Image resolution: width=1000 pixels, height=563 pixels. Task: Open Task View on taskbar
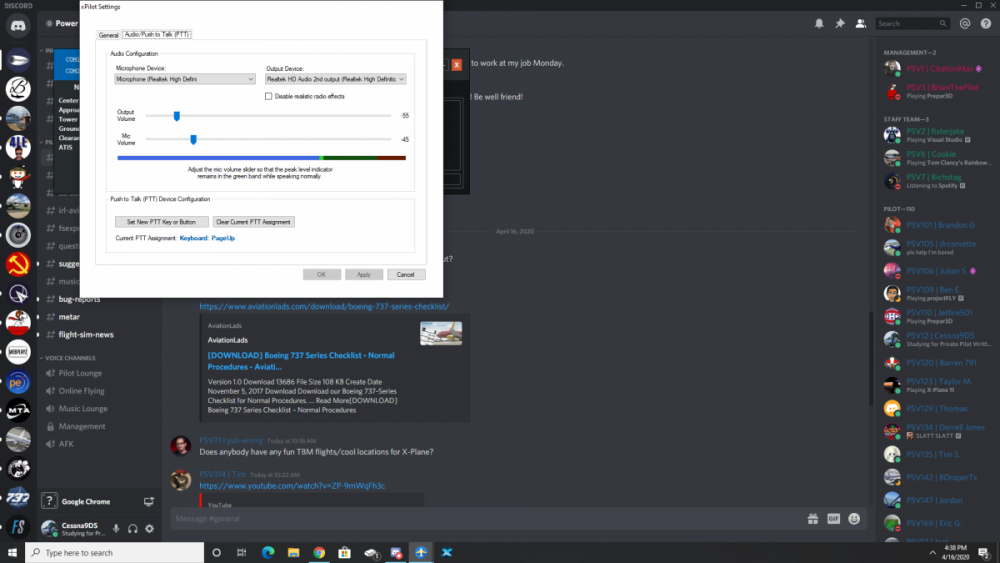point(242,553)
